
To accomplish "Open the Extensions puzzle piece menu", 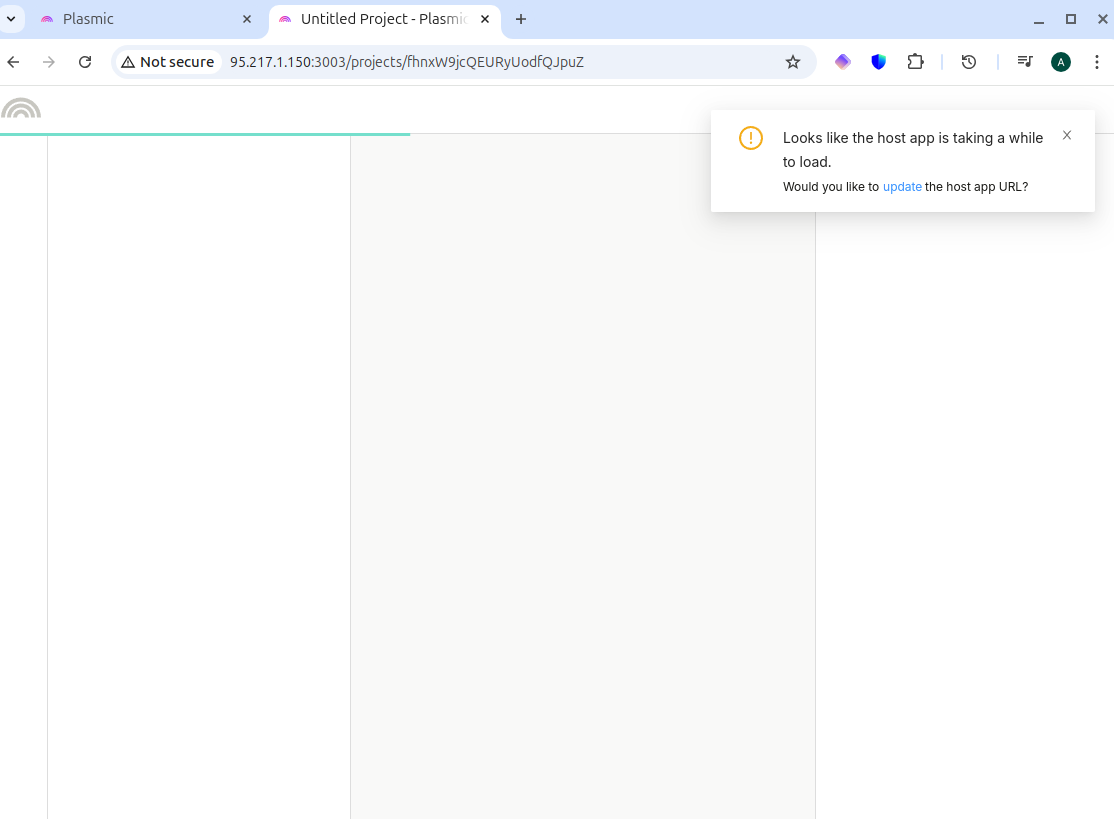I will pyautogui.click(x=915, y=62).
